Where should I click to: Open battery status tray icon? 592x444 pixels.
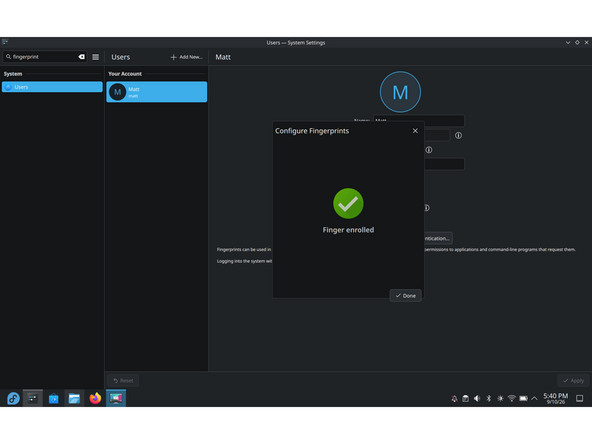[523, 398]
